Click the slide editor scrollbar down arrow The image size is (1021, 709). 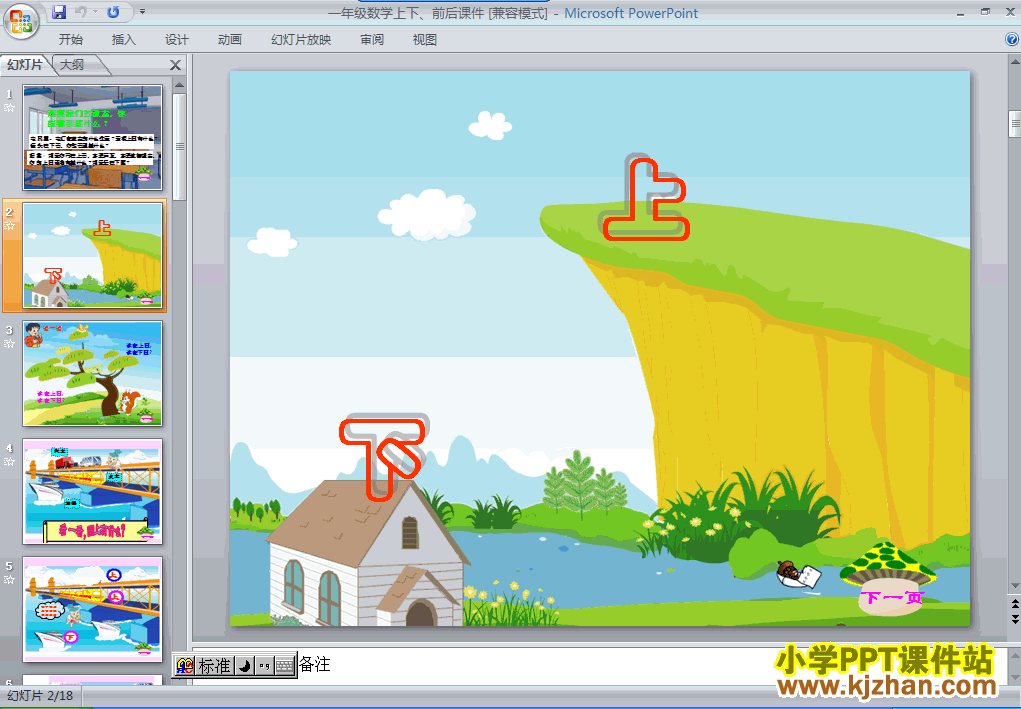pyautogui.click(x=1014, y=585)
